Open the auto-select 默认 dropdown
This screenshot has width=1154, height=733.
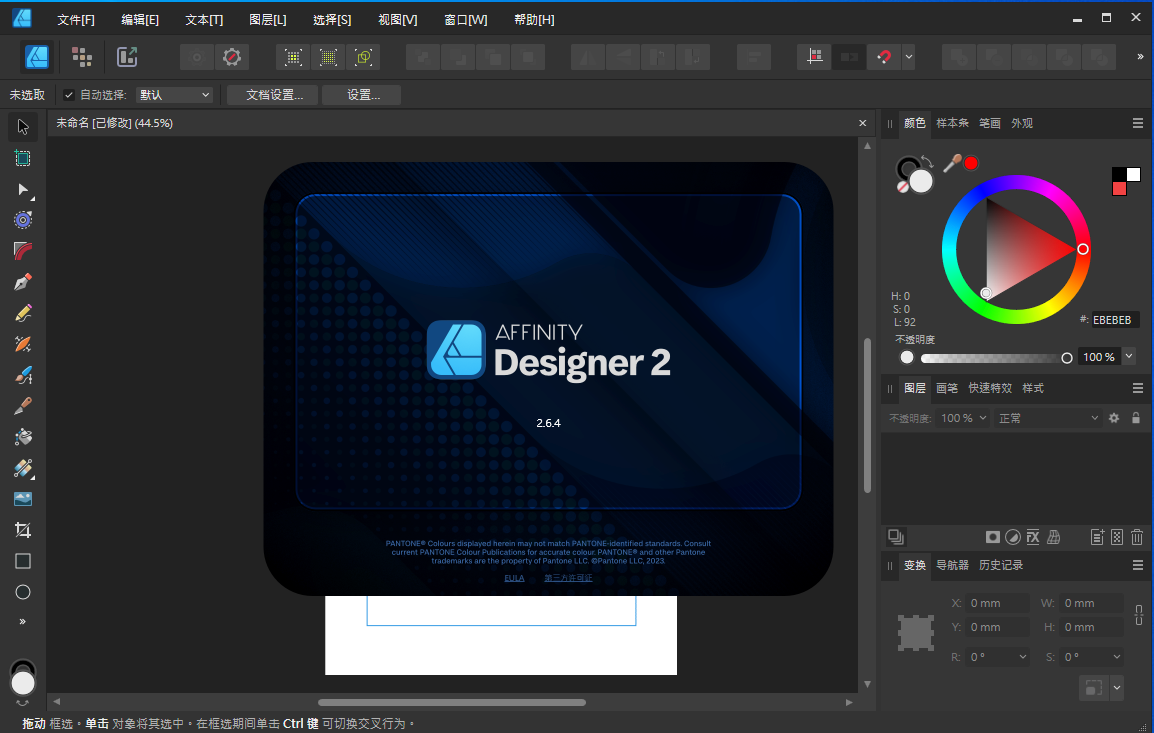[x=175, y=95]
